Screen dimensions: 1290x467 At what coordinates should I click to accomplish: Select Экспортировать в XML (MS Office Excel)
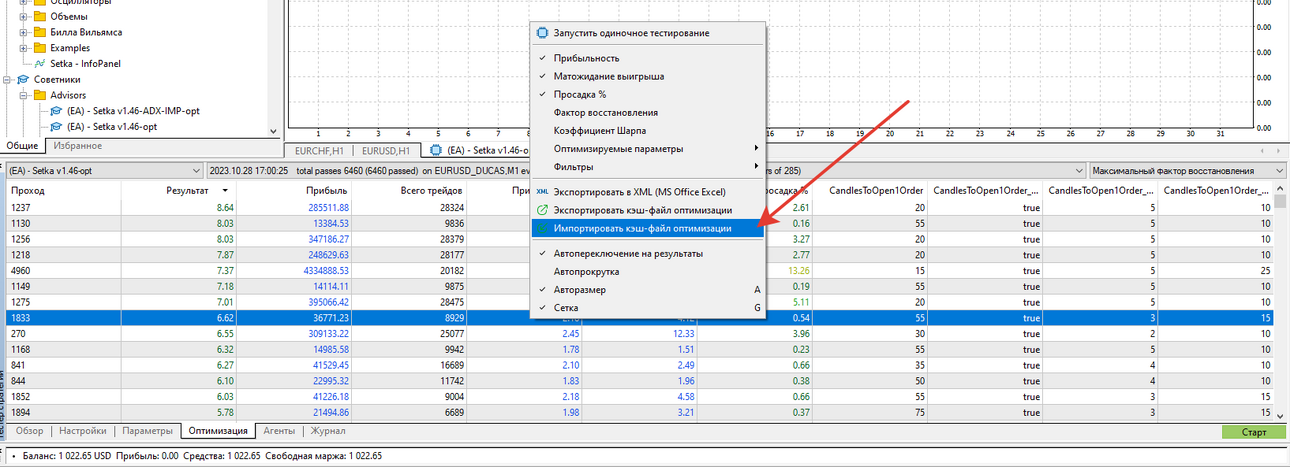[648, 191]
